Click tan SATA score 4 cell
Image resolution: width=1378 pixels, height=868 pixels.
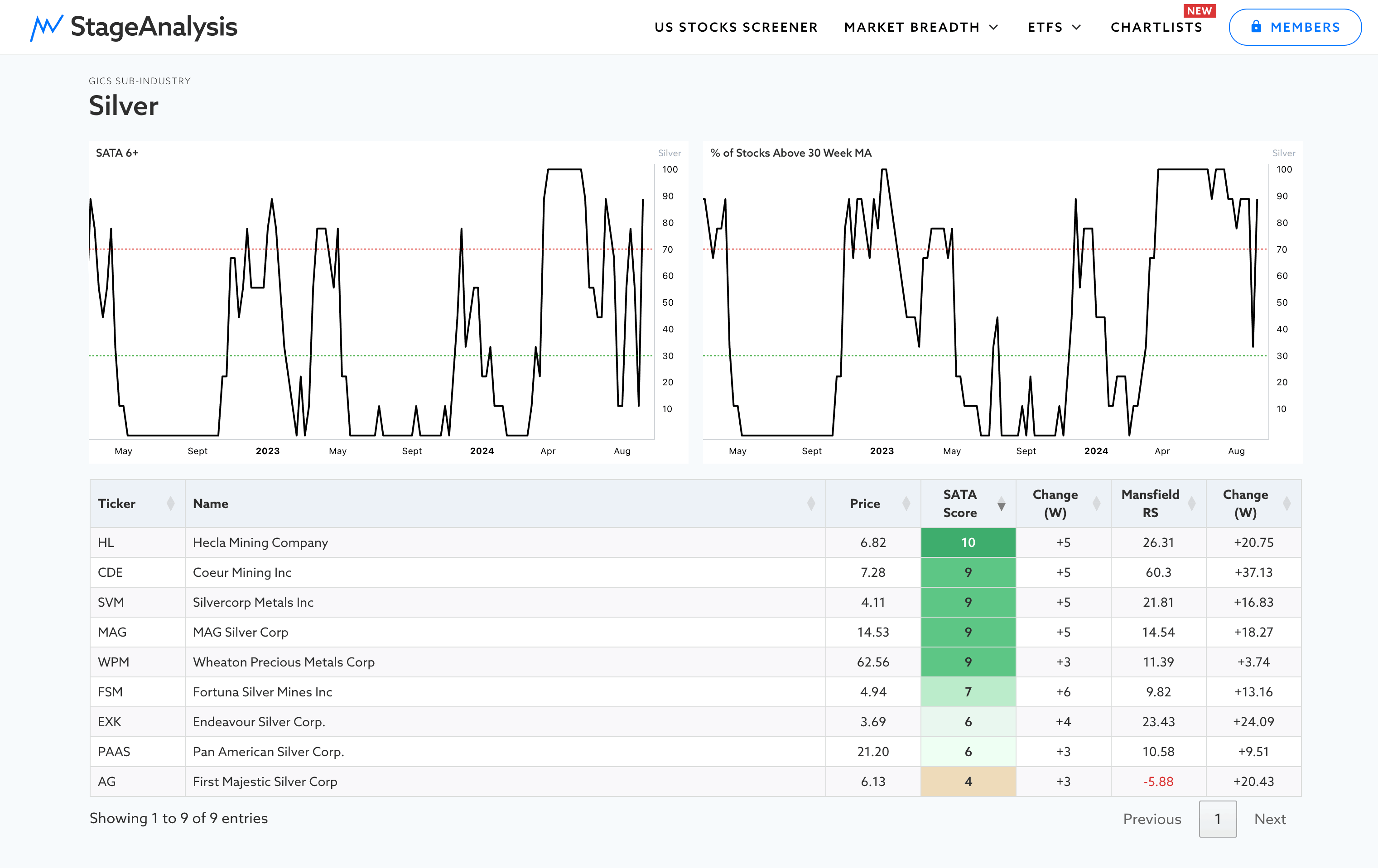pyautogui.click(x=968, y=782)
